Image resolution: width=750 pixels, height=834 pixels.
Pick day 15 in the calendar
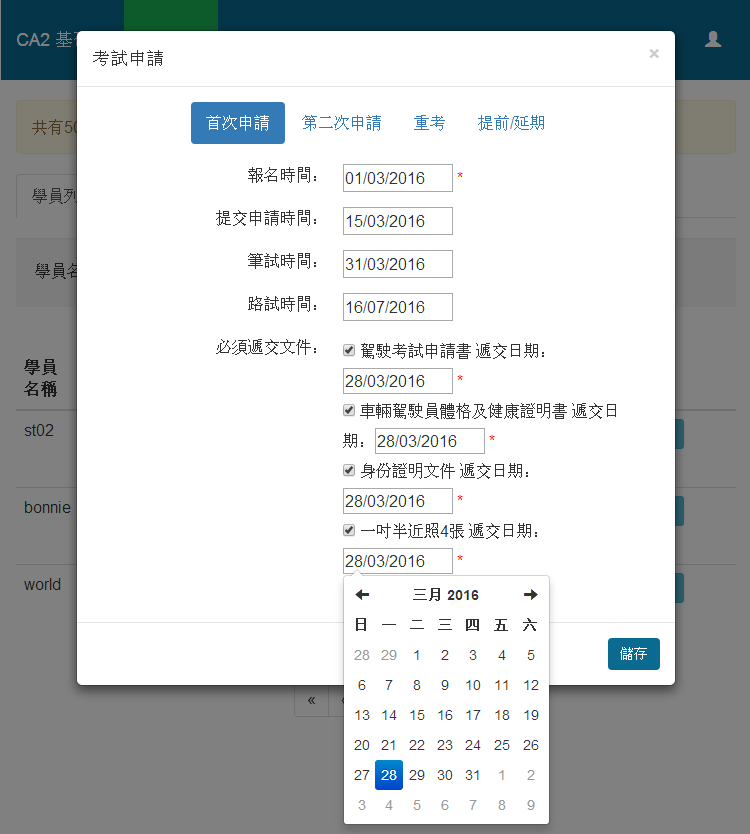[417, 715]
